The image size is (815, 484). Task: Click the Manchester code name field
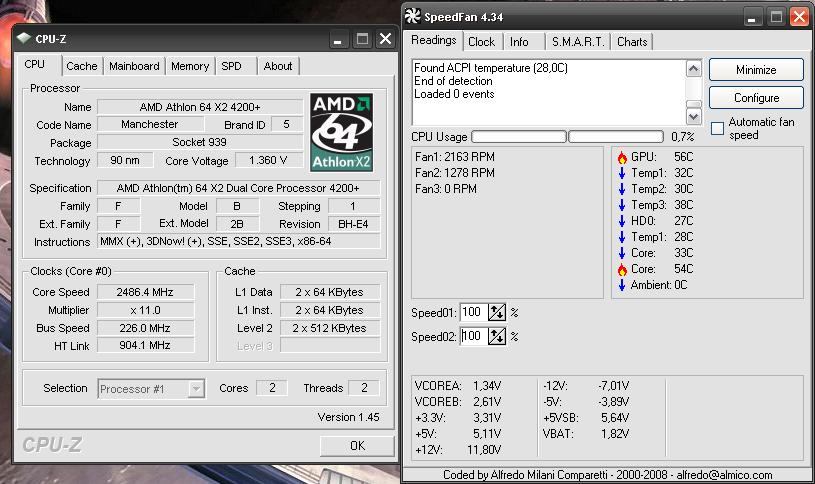[x=150, y=124]
